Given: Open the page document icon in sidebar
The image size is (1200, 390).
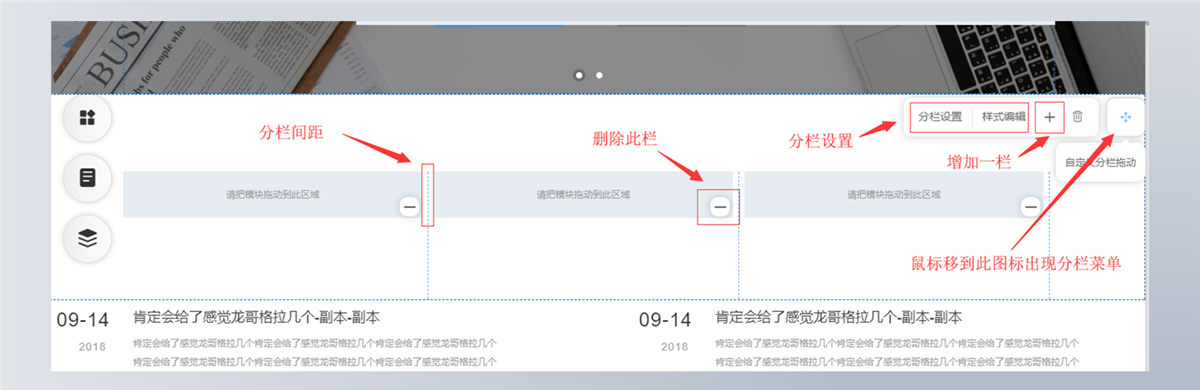Looking at the screenshot, I should pyautogui.click(x=88, y=178).
